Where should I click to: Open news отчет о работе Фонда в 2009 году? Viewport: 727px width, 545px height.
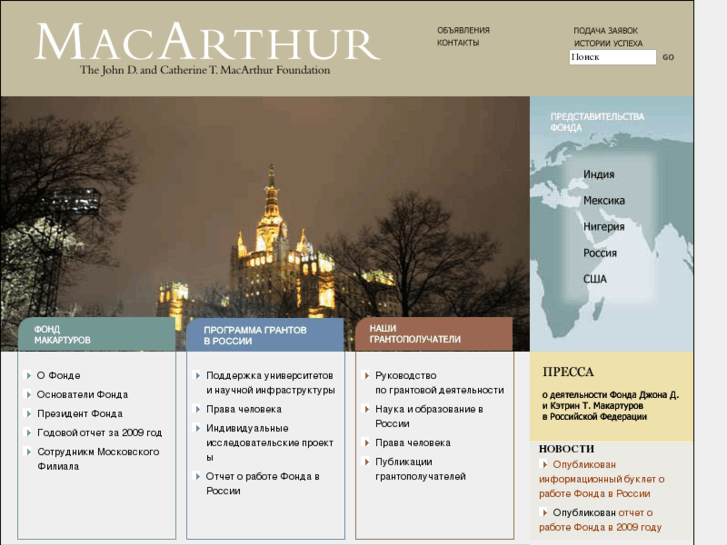click(600, 520)
